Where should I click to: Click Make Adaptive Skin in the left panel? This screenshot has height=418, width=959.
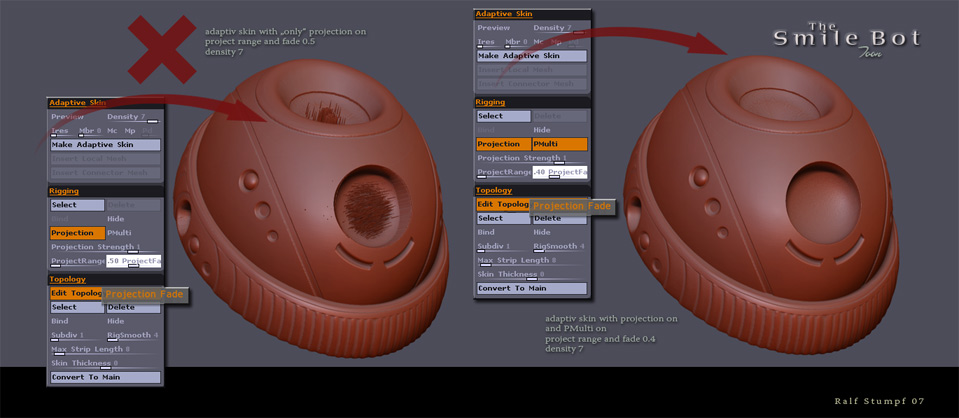pyautogui.click(x=105, y=145)
